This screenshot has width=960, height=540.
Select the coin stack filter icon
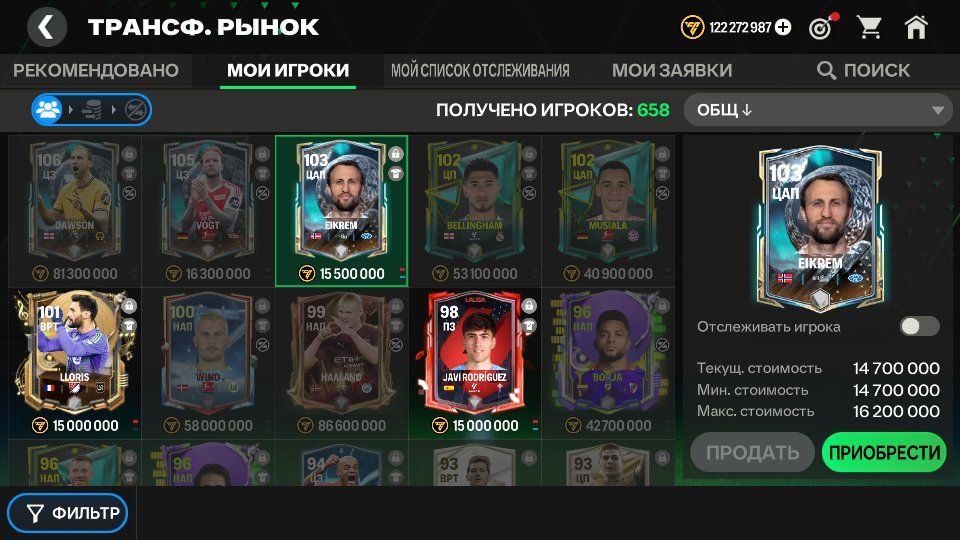(92, 110)
